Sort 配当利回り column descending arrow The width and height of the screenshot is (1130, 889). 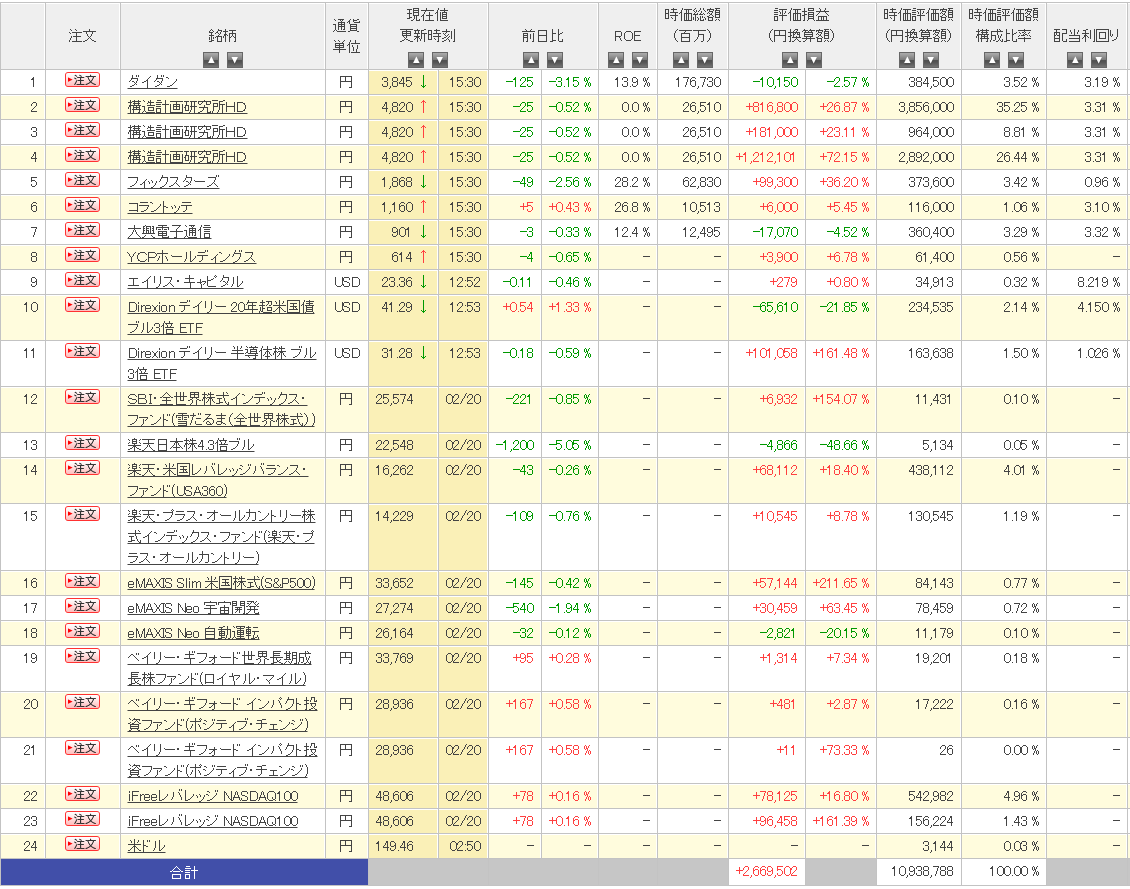coord(1099,60)
